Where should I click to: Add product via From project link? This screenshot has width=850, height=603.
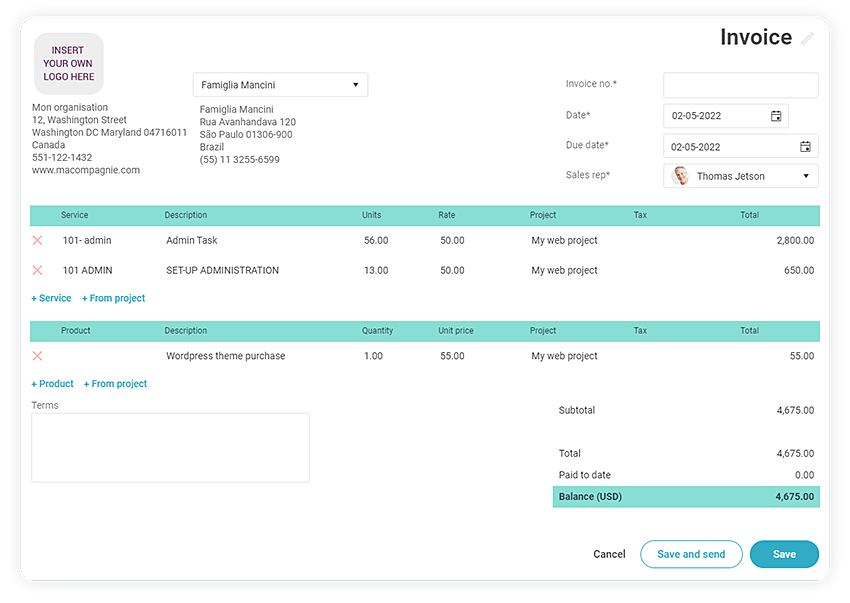[x=116, y=384]
